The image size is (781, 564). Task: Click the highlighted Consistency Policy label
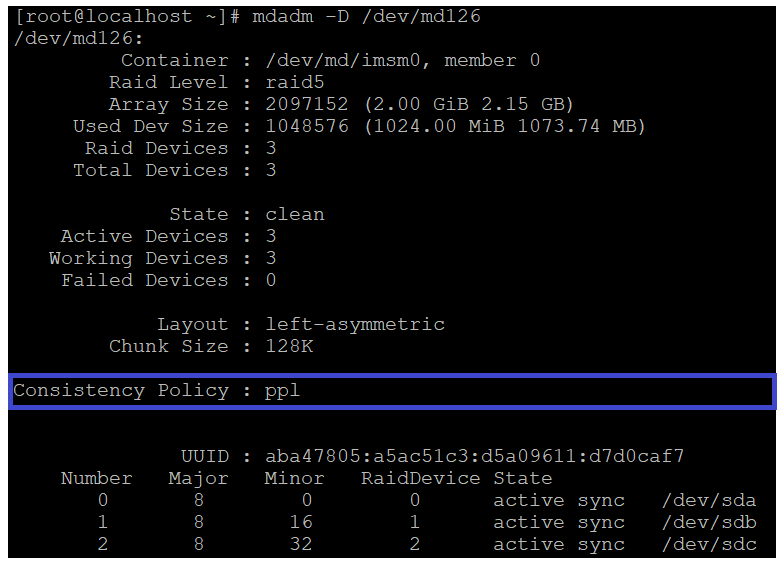click(x=121, y=390)
